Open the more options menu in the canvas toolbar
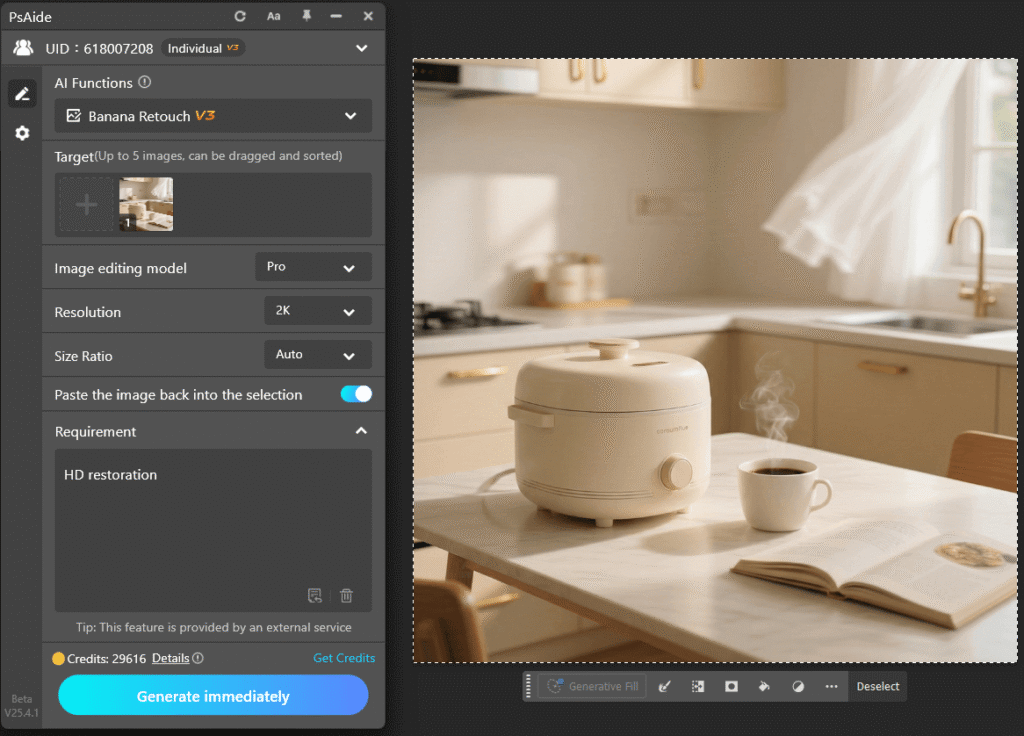Image resolution: width=1024 pixels, height=736 pixels. (x=831, y=686)
